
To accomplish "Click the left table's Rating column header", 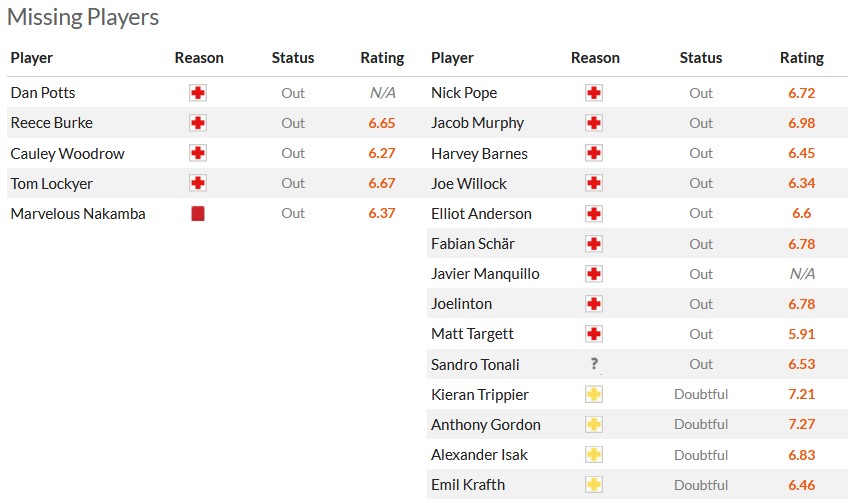I will point(382,58).
